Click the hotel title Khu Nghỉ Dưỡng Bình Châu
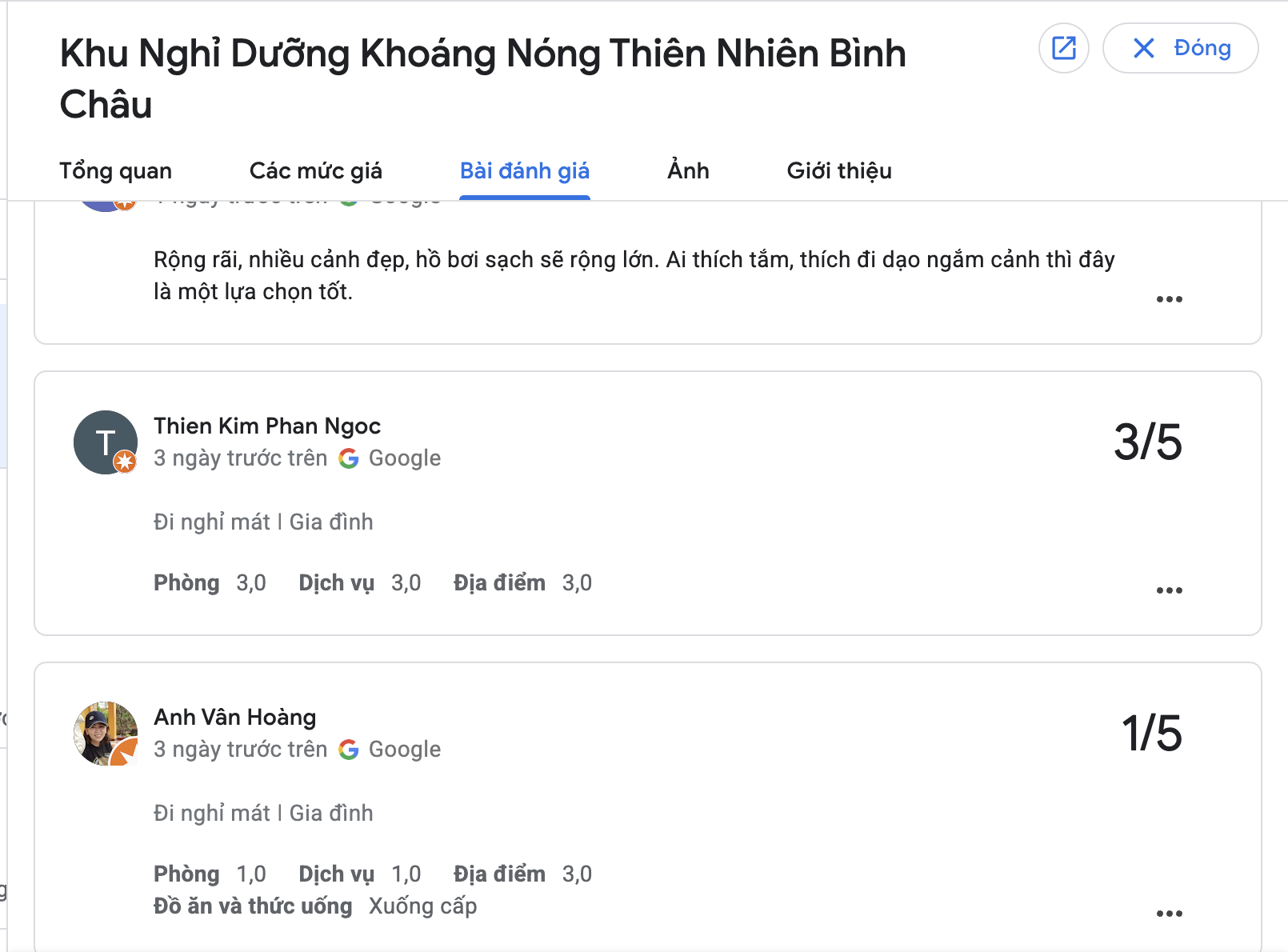Image resolution: width=1288 pixels, height=952 pixels. coord(482,78)
